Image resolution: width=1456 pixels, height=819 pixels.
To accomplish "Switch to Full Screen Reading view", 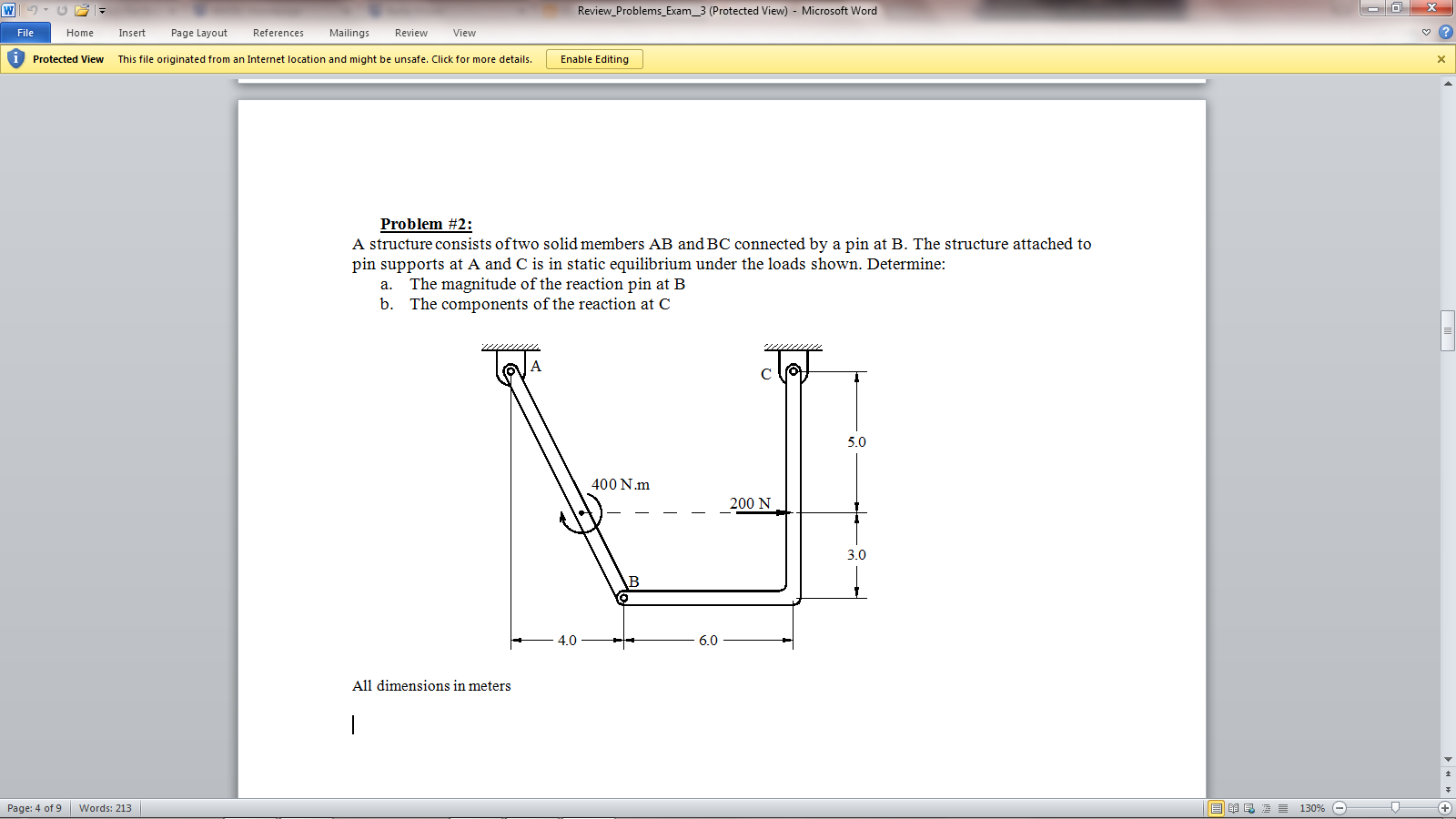I will tap(1233, 808).
